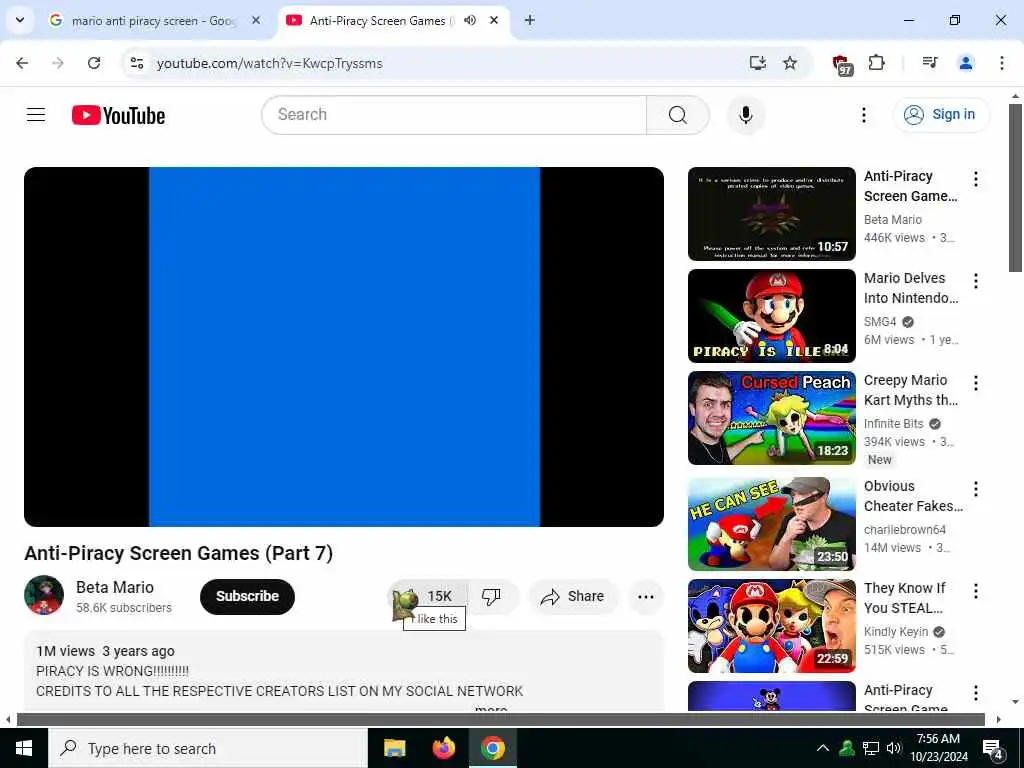View site information icon in address bar
Viewport: 1024px width, 768px height.
click(x=136, y=63)
